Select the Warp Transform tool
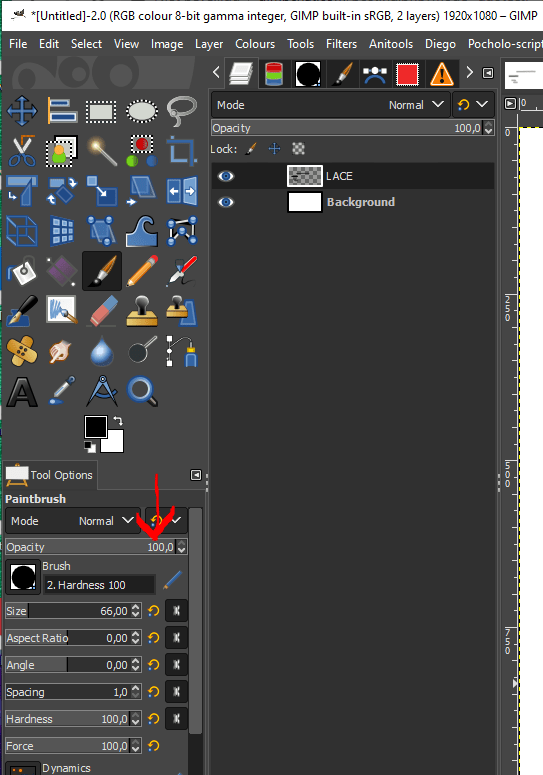543x775 pixels. coord(142,231)
